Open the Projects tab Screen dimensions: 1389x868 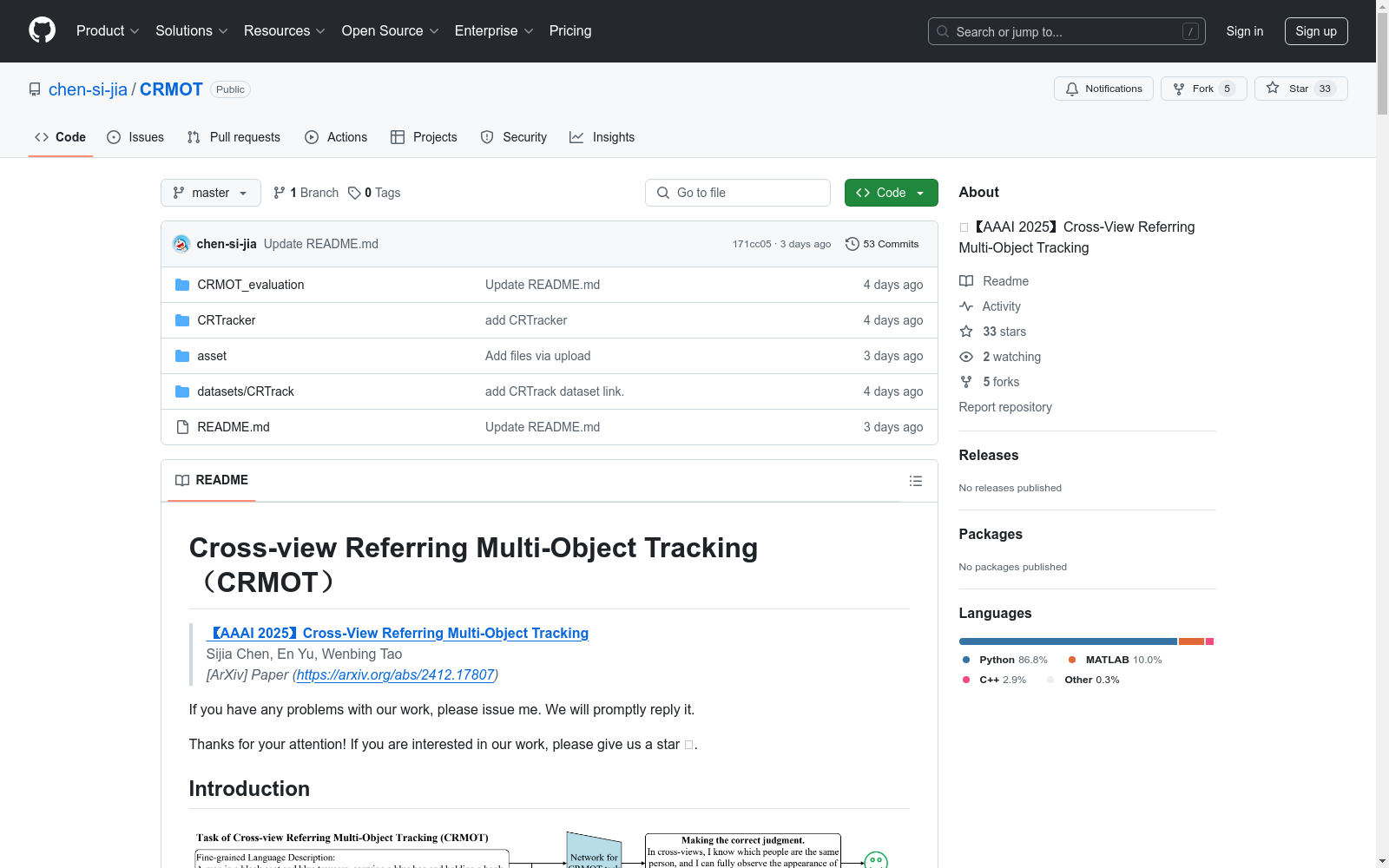tap(424, 137)
